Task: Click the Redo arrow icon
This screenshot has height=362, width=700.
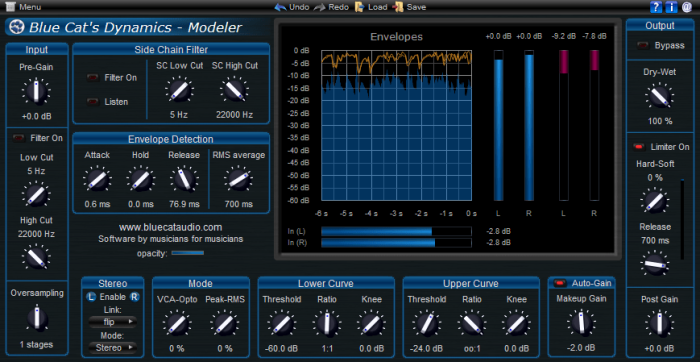Action: click(x=319, y=7)
